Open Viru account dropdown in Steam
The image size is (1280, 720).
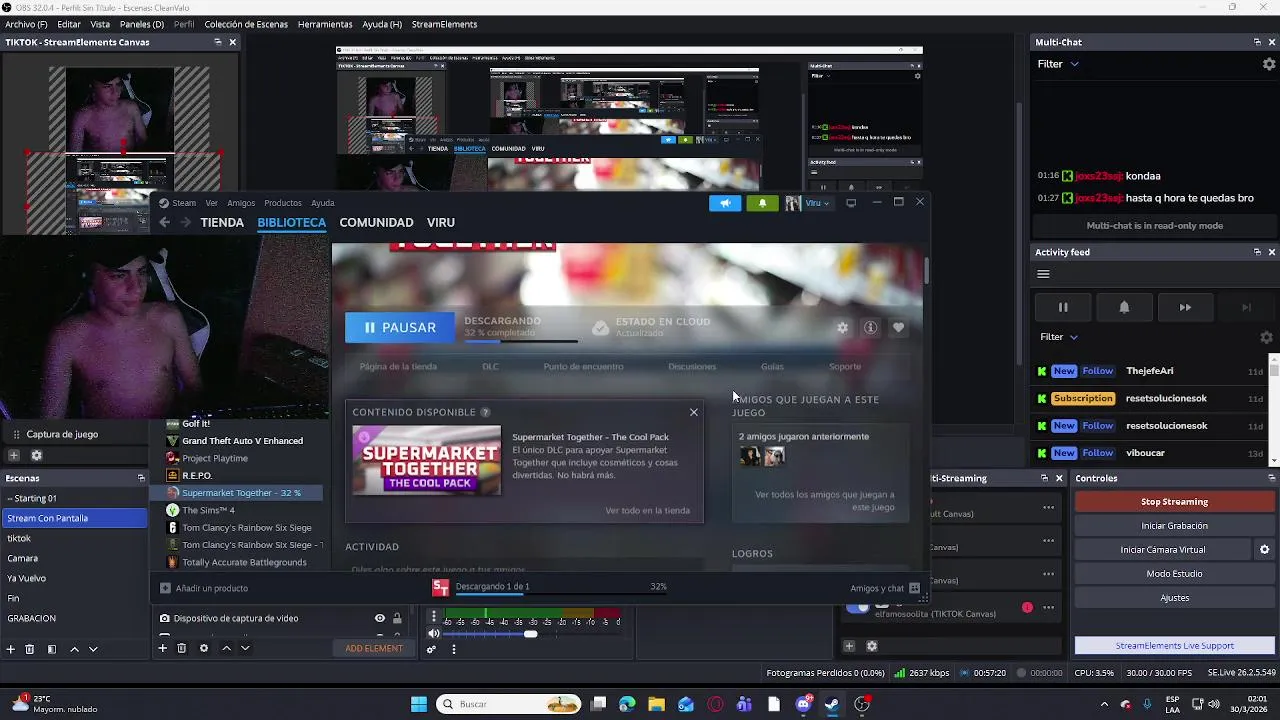tap(808, 203)
